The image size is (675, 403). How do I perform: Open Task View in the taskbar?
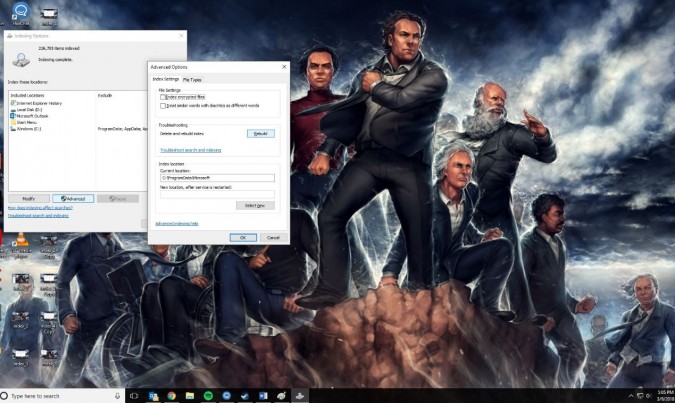tap(133, 396)
